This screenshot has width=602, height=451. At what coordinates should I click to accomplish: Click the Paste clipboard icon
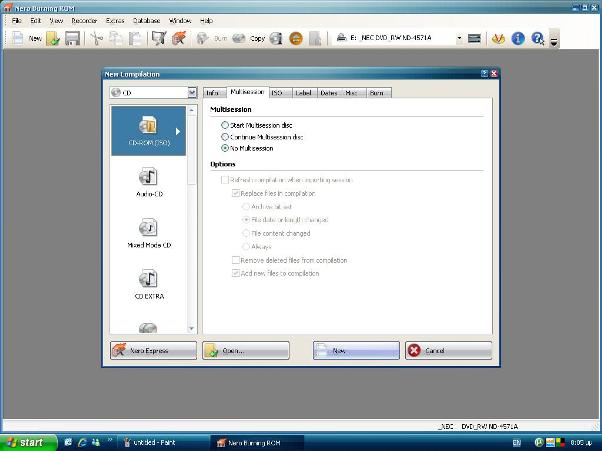[x=135, y=38]
